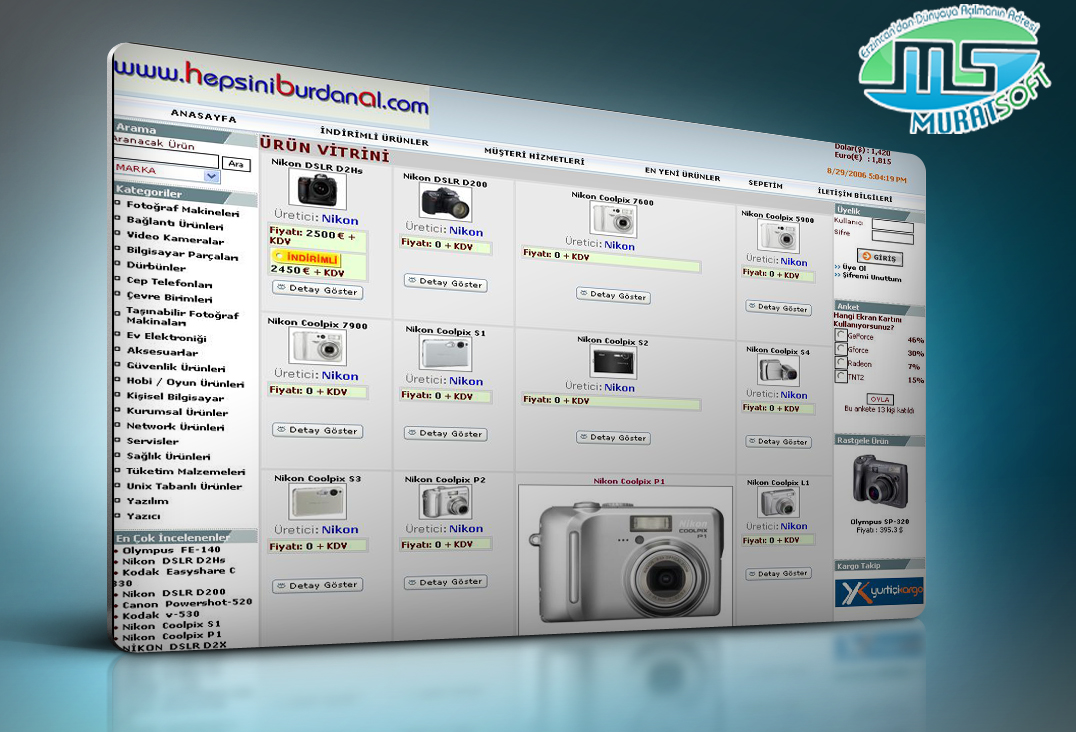Go to the ANASAYFA menu item
The image size is (1076, 732).
[203, 116]
